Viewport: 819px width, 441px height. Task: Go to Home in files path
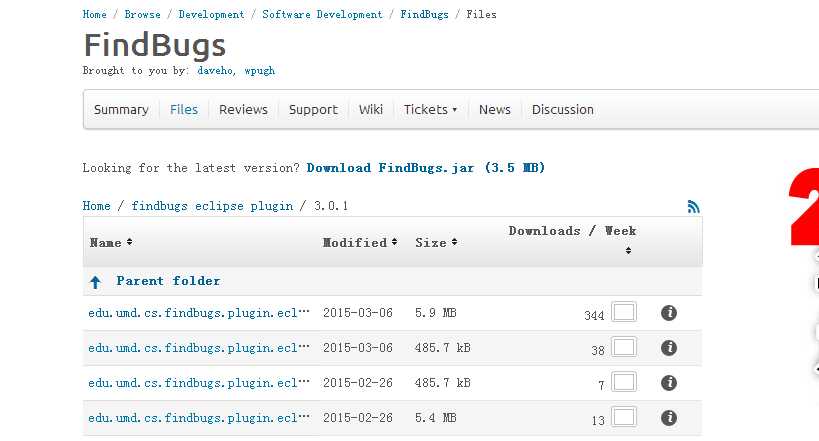[x=97, y=206]
